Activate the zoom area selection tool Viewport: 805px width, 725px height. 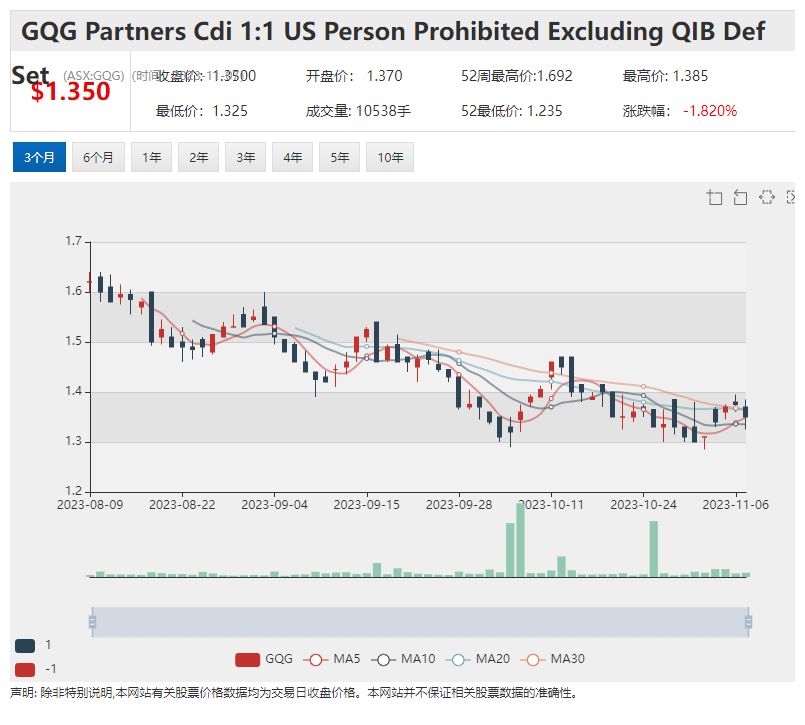[714, 197]
